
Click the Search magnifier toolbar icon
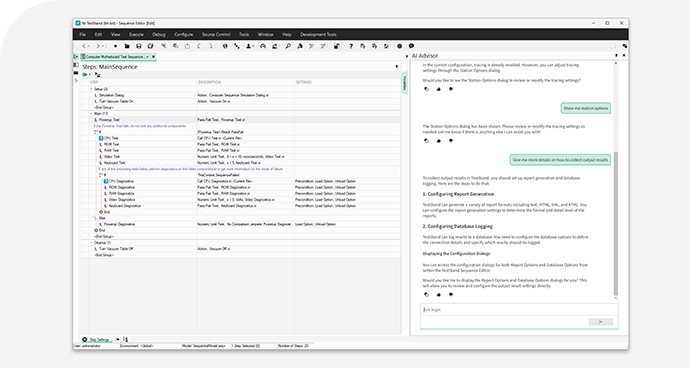pyautogui.click(x=288, y=46)
